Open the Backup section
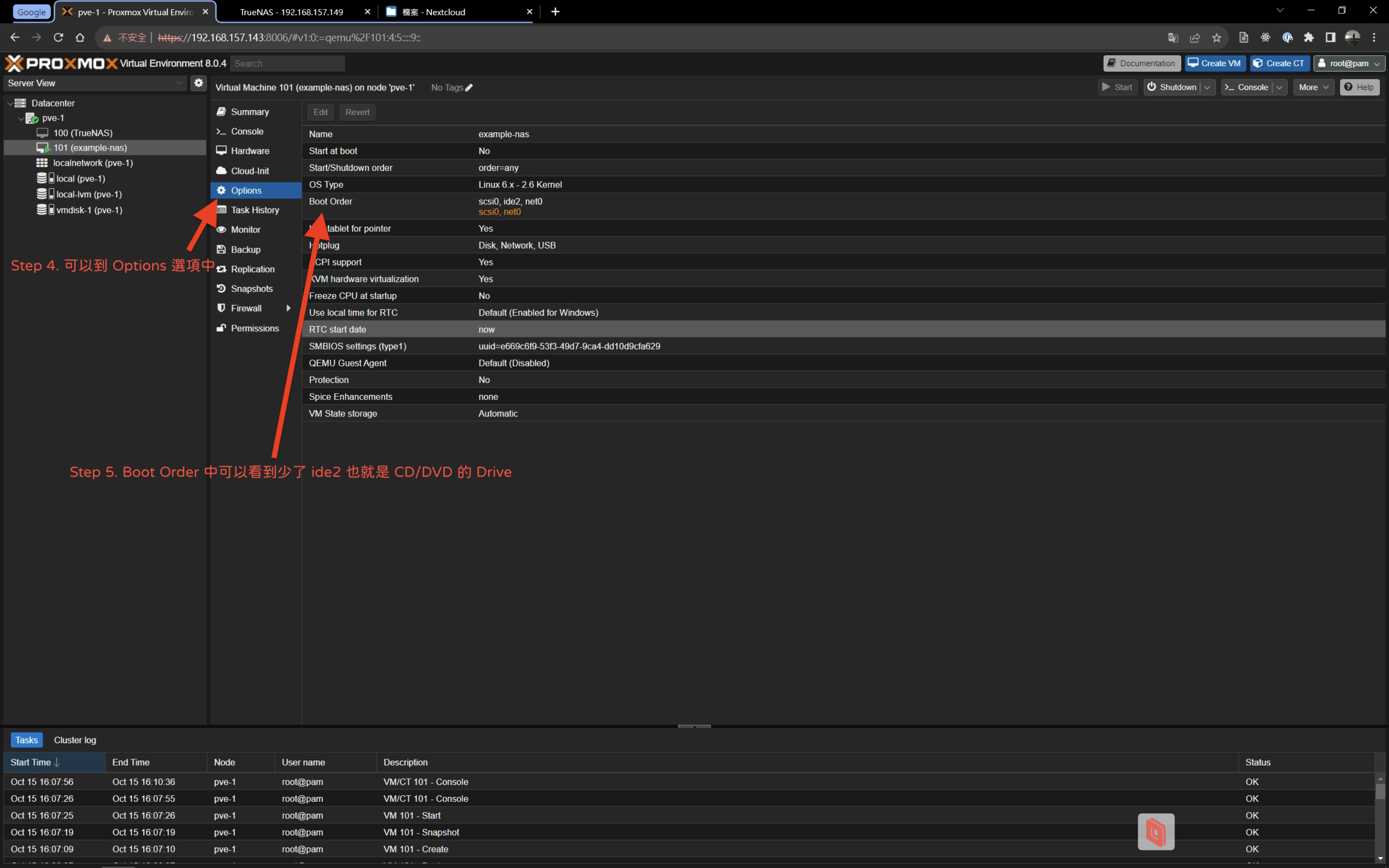 point(245,250)
